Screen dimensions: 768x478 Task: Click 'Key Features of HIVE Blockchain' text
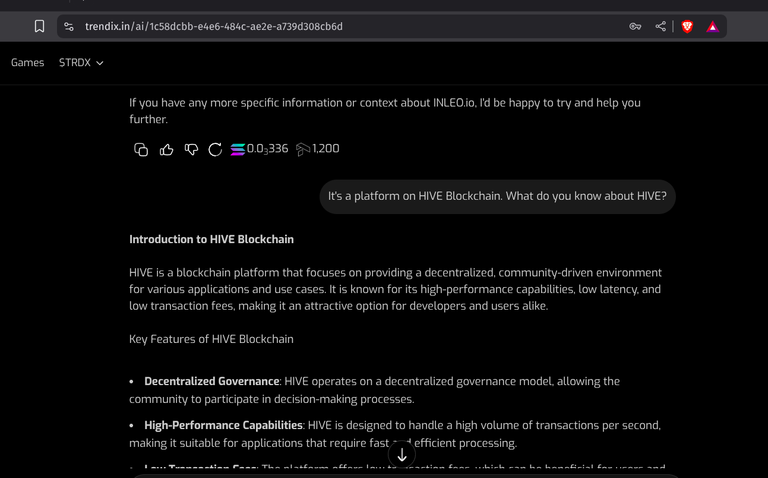(x=212, y=339)
